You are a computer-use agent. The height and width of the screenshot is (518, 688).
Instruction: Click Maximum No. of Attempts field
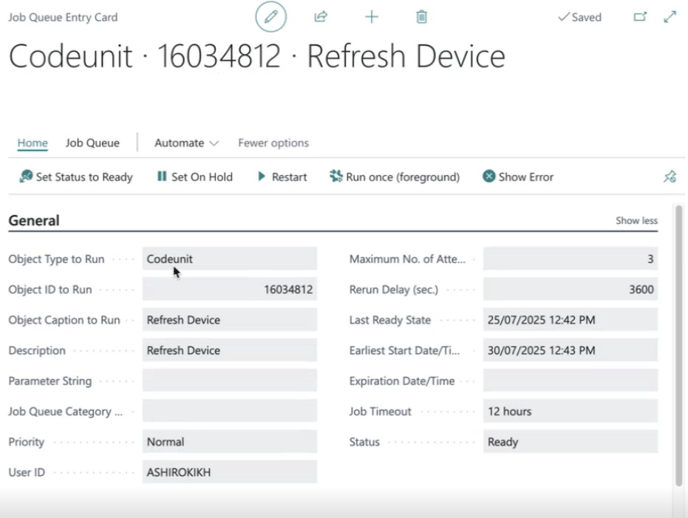570,259
